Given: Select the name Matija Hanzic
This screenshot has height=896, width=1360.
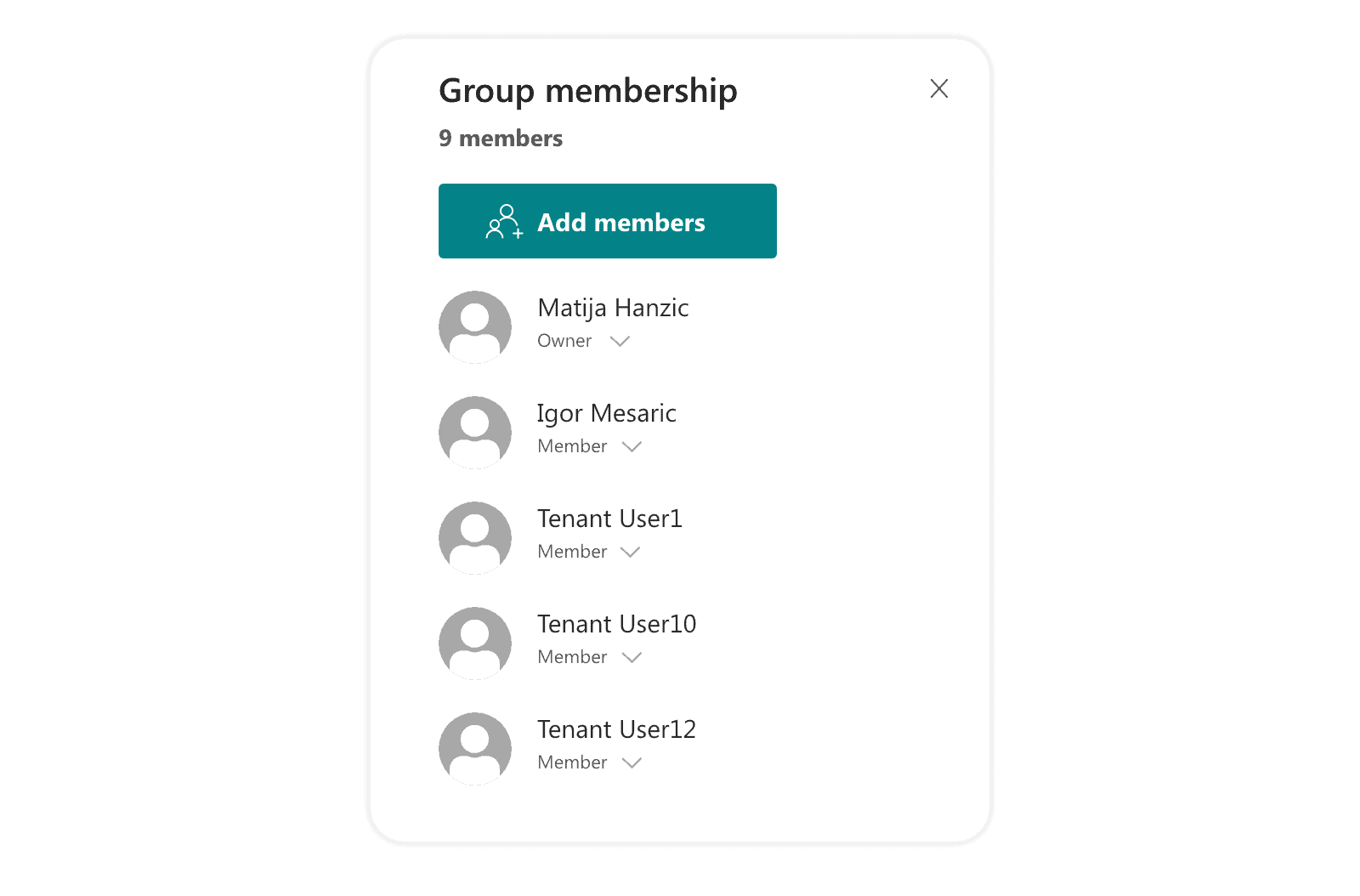Looking at the screenshot, I should click(x=613, y=308).
